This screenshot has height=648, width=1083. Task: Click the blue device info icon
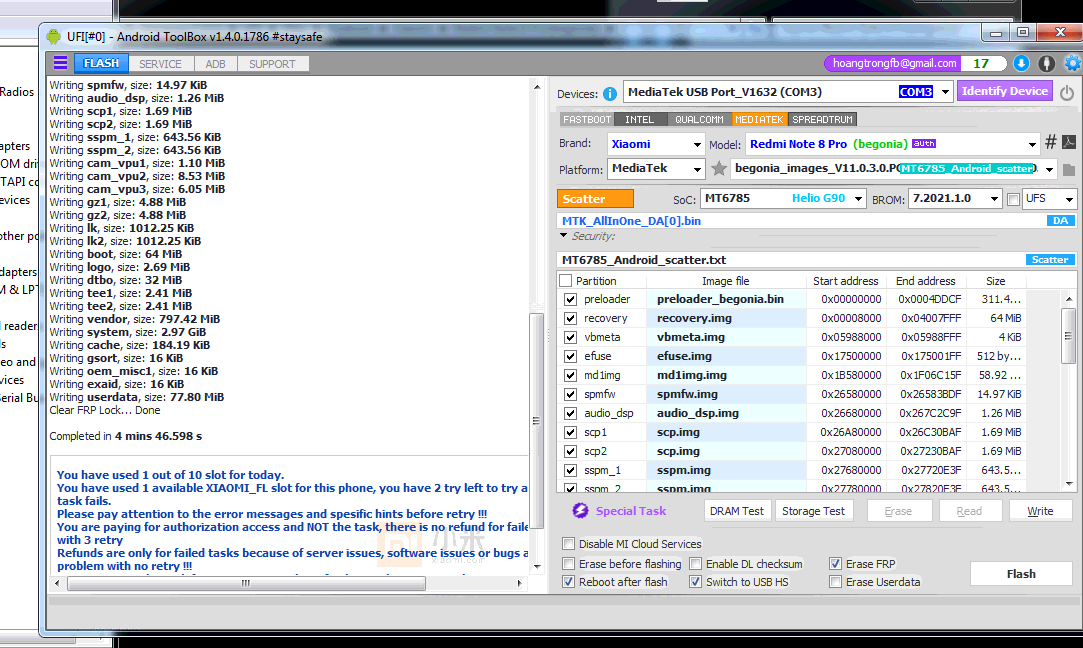click(x=610, y=94)
